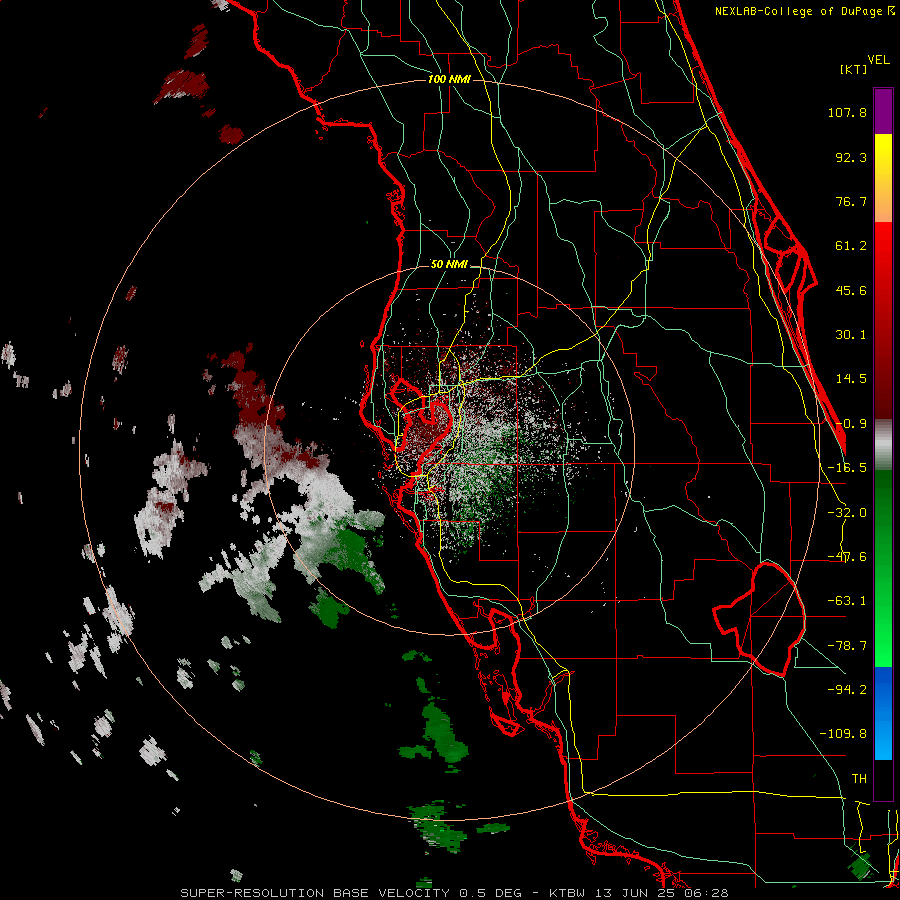Click the TH label on the color scale
The width and height of the screenshot is (900, 900).
pyautogui.click(x=859, y=779)
